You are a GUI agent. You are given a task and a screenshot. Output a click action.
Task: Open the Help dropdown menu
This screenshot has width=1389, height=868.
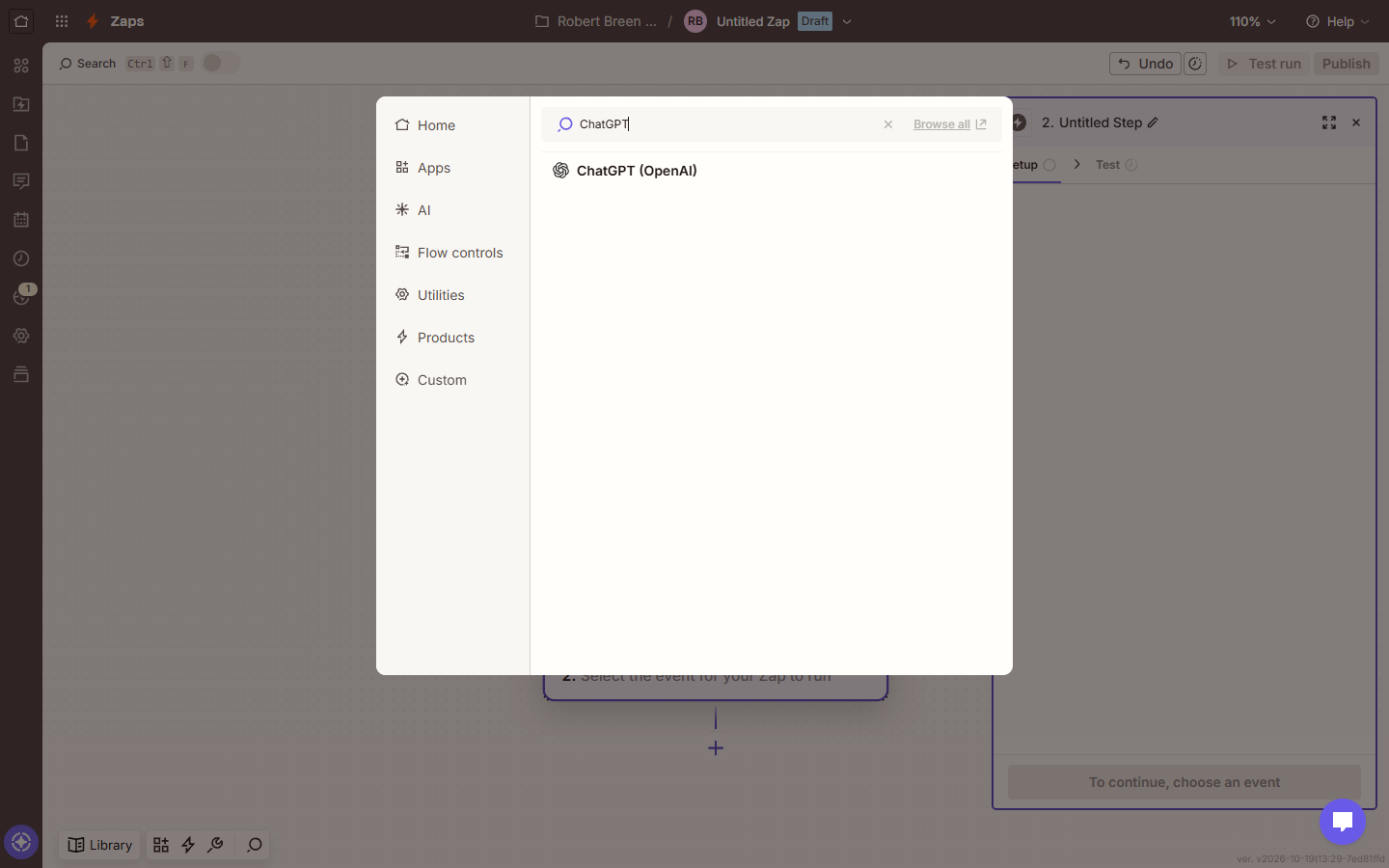[1338, 21]
